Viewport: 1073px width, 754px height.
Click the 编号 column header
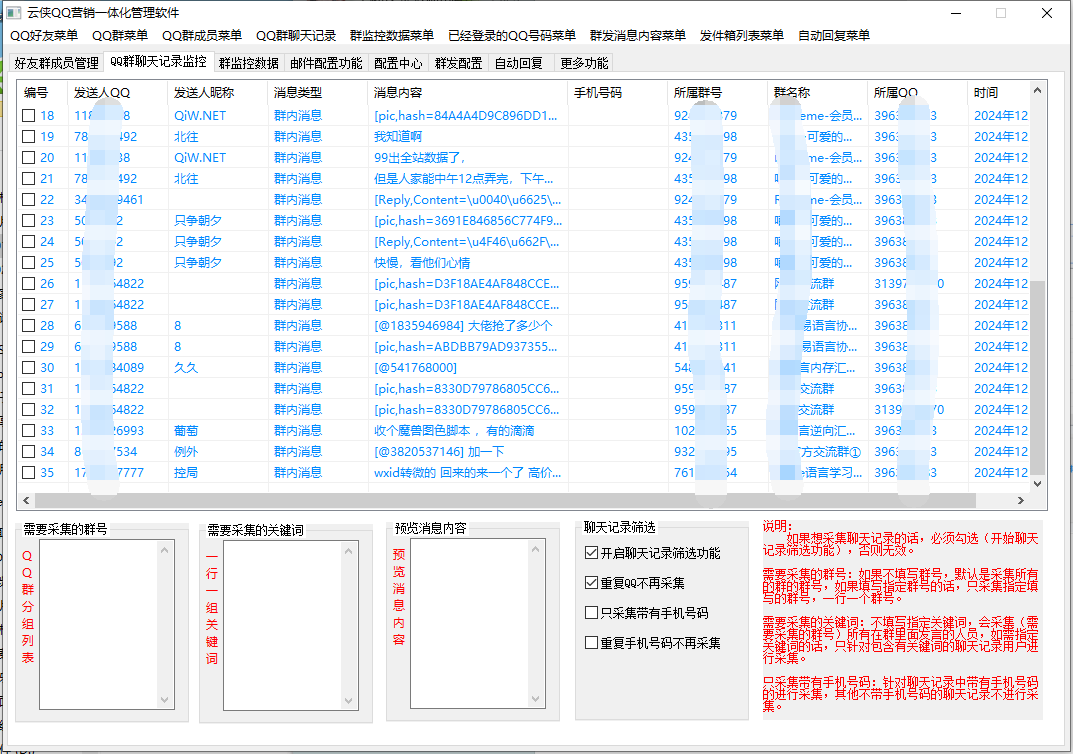point(42,92)
